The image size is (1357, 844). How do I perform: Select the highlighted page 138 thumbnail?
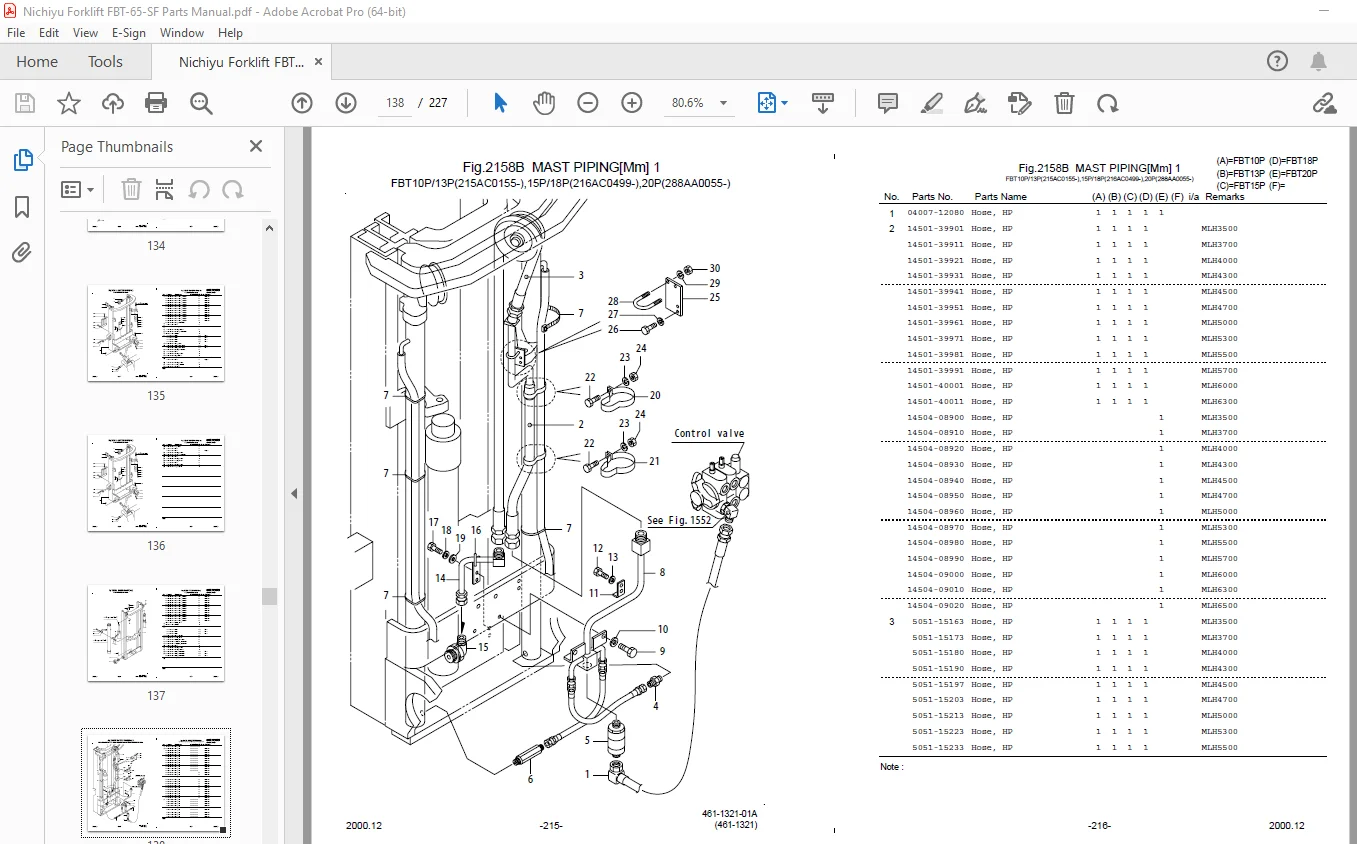(156, 783)
